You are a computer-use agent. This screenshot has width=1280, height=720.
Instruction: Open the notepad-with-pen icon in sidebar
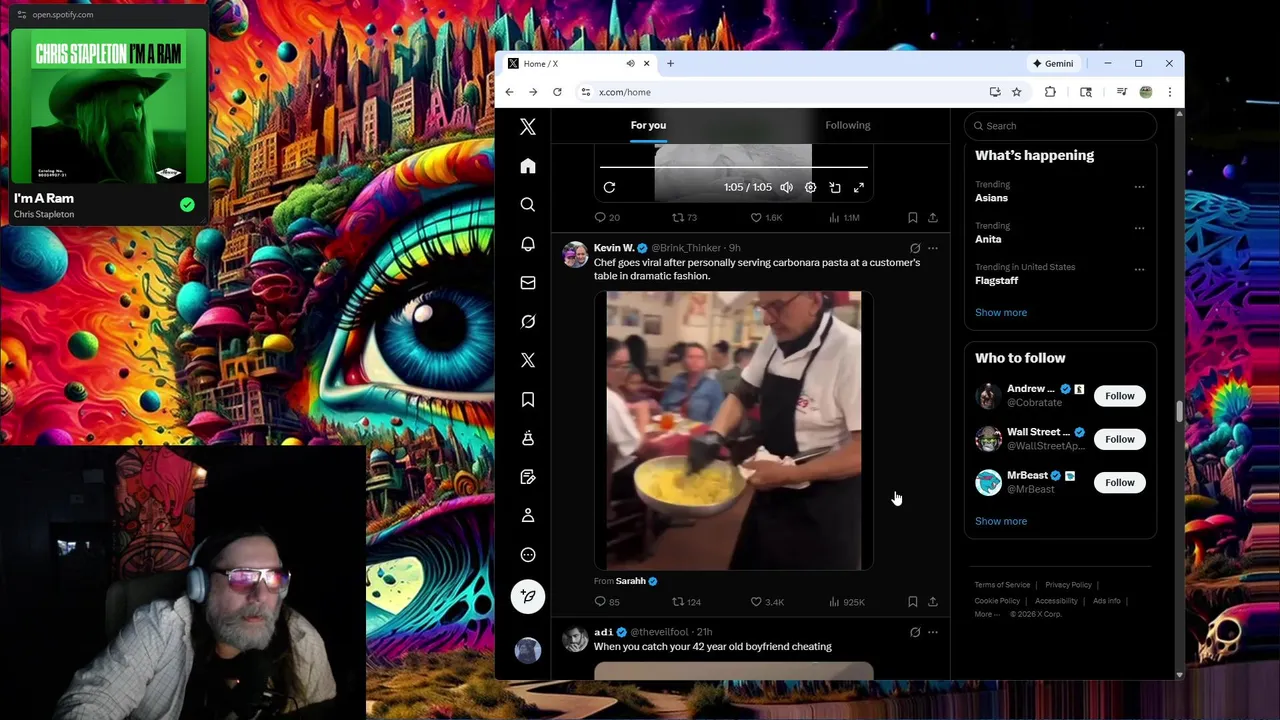click(x=528, y=477)
